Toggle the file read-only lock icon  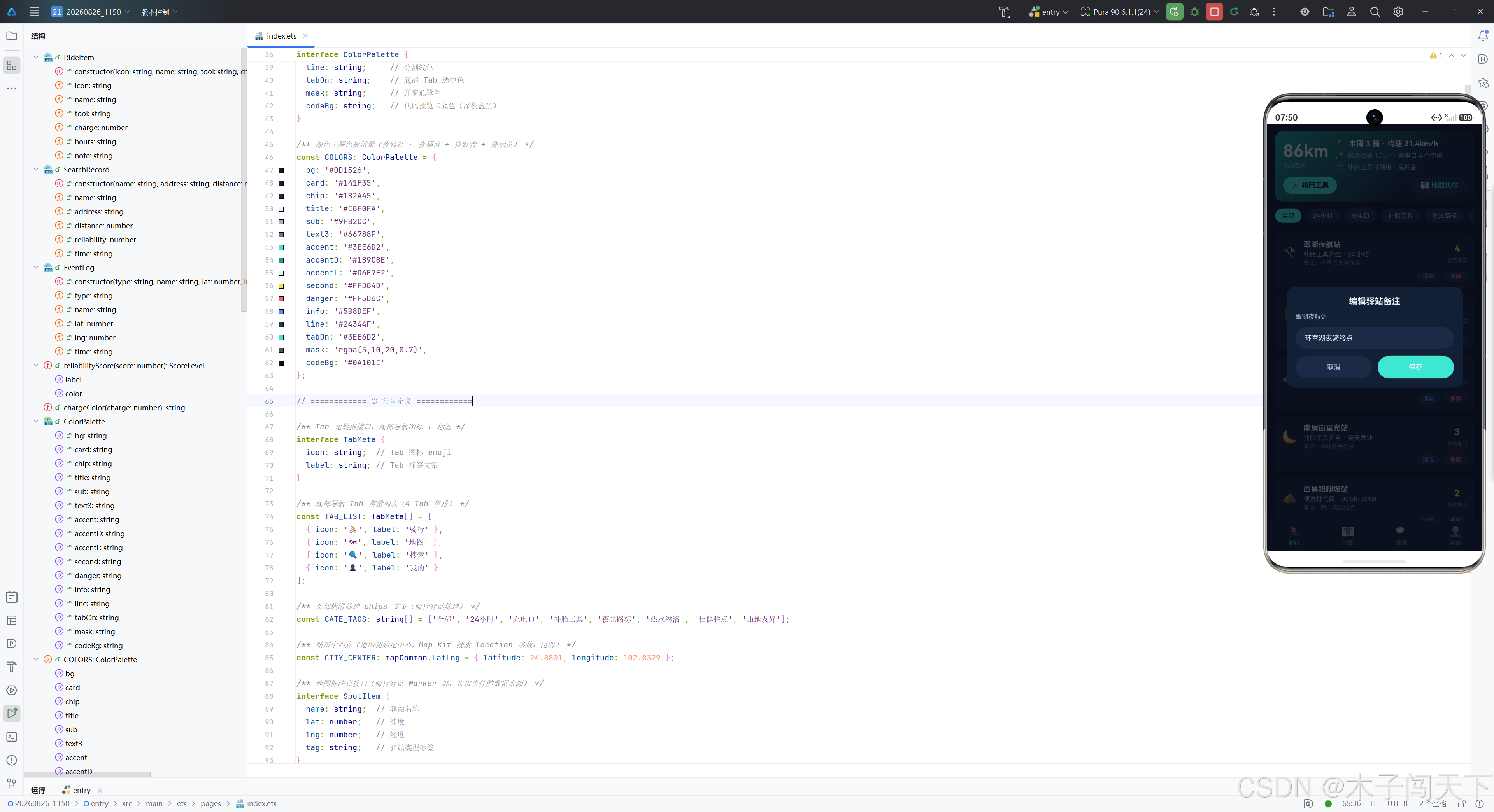pyautogui.click(x=1462, y=804)
